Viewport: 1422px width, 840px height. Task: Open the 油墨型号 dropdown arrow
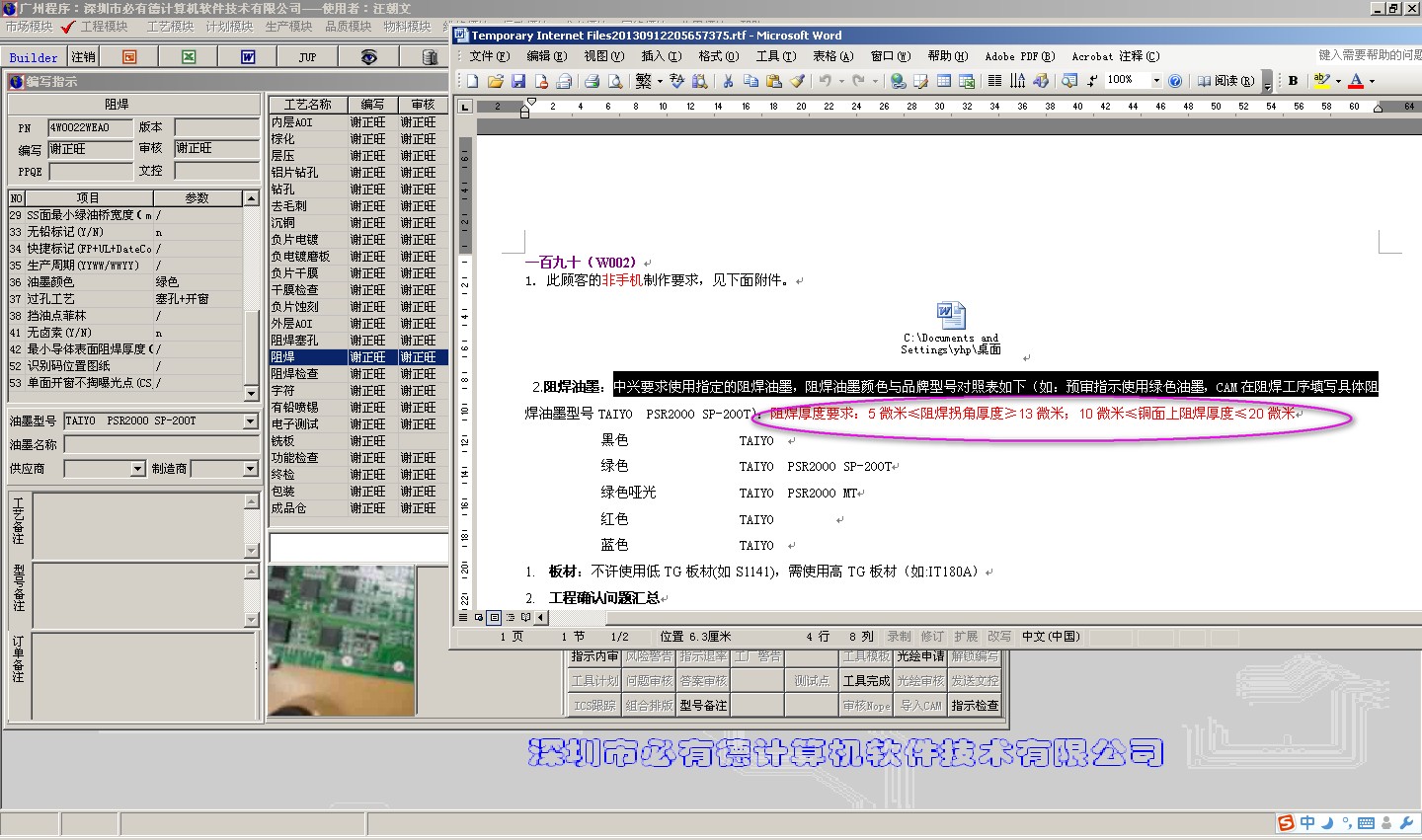[x=250, y=421]
